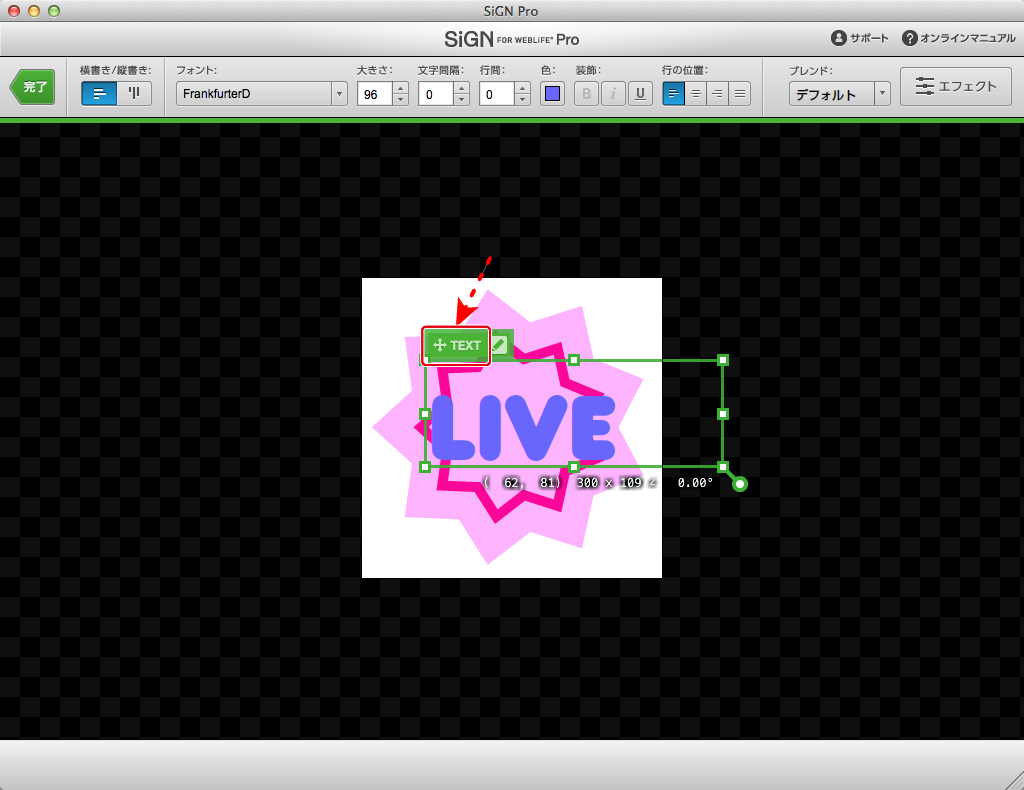Click the line spacing input field

click(496, 94)
